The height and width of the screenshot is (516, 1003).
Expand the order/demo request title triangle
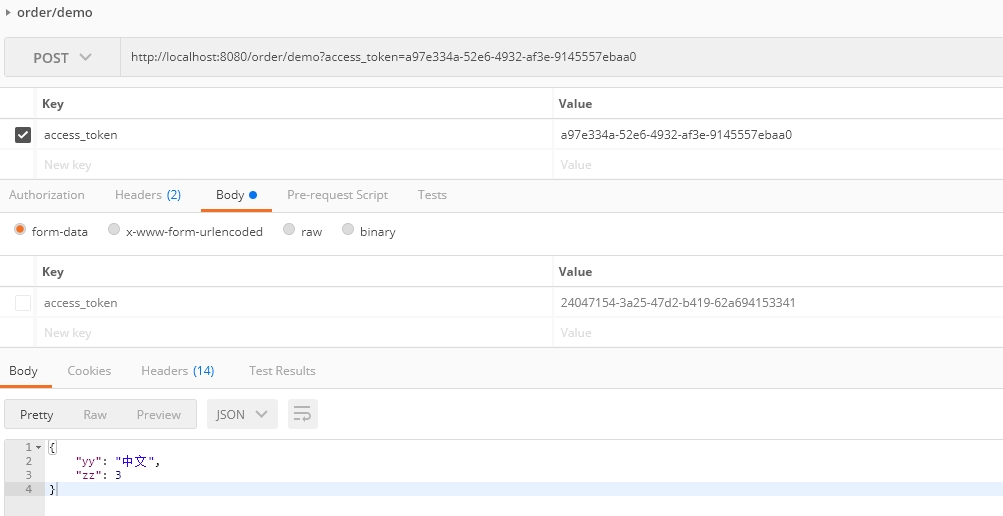(x=8, y=12)
